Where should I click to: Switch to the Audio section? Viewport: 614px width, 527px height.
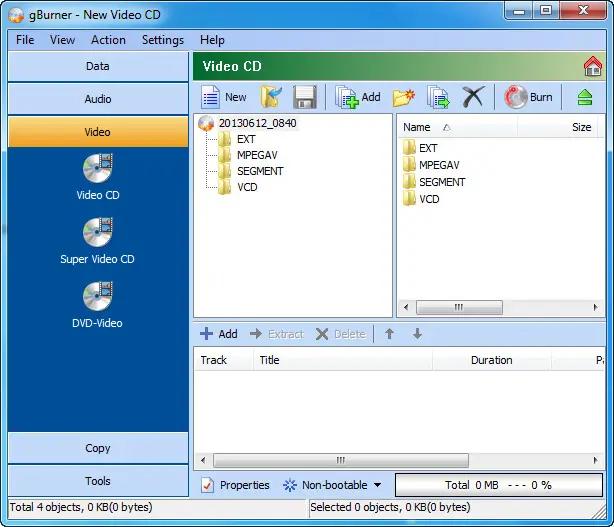[97, 99]
